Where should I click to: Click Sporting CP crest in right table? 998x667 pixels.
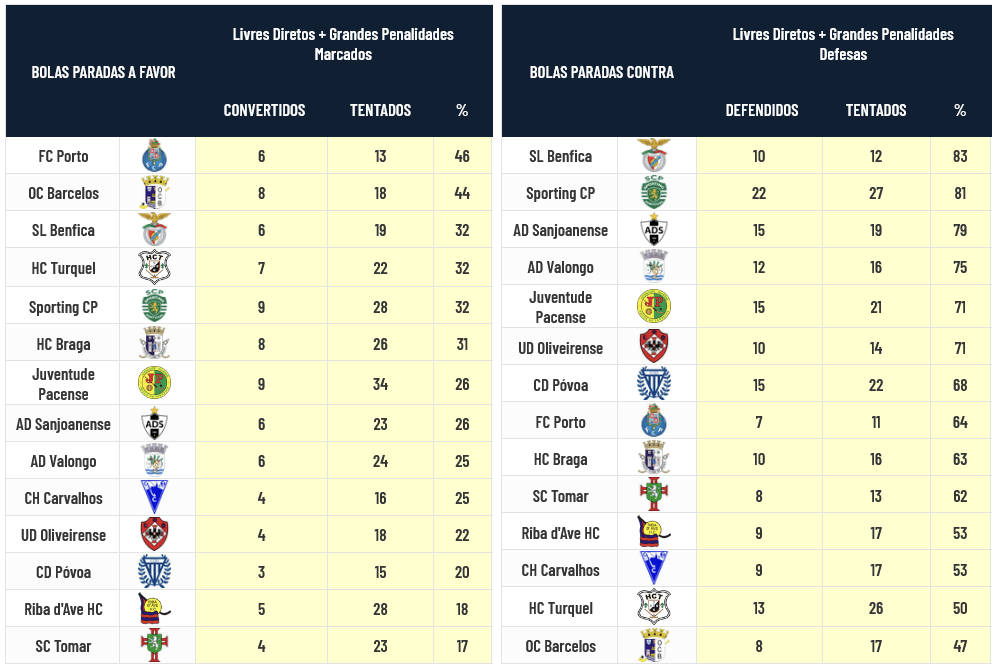[x=653, y=193]
